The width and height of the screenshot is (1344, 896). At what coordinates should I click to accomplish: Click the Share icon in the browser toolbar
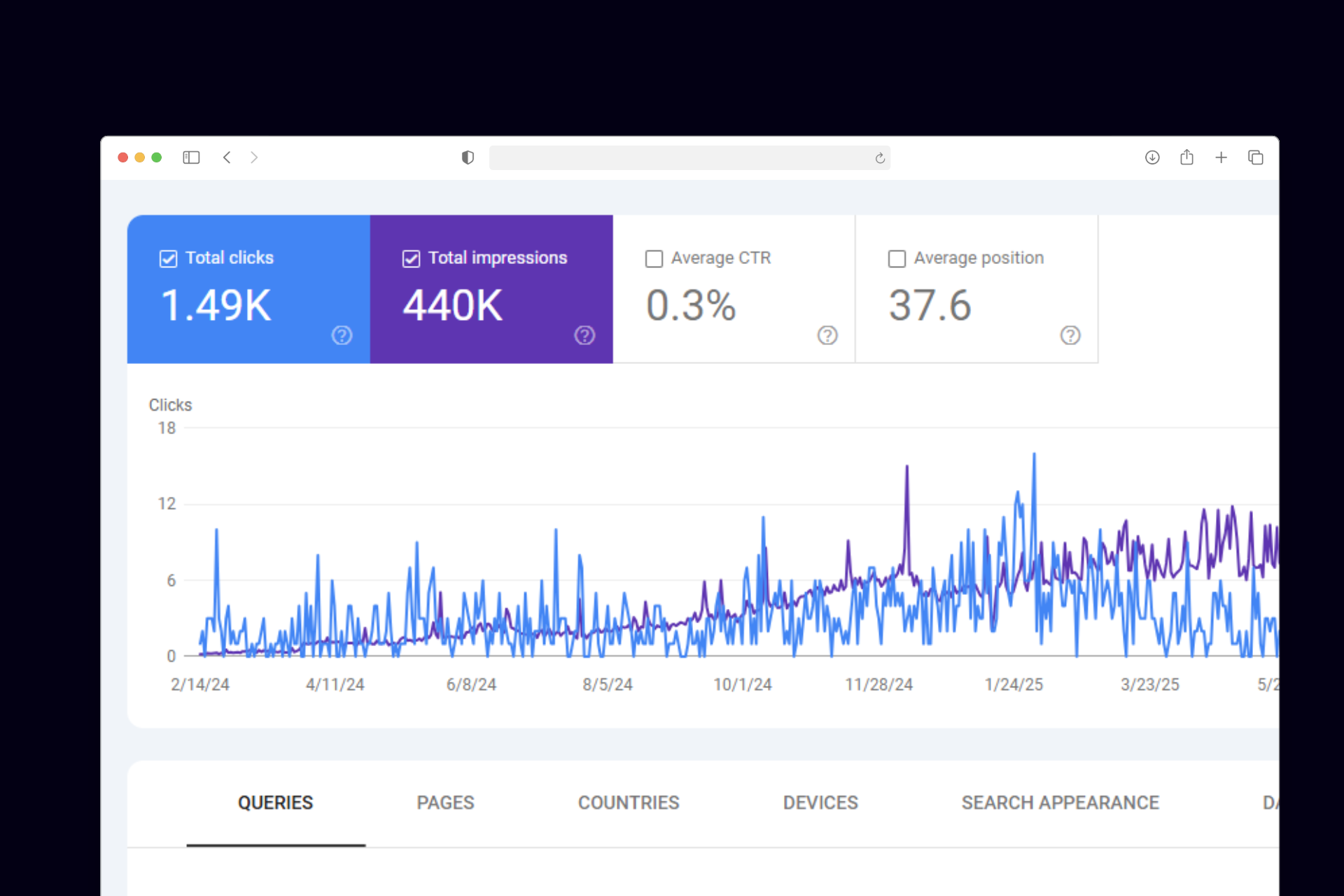pos(1186,157)
